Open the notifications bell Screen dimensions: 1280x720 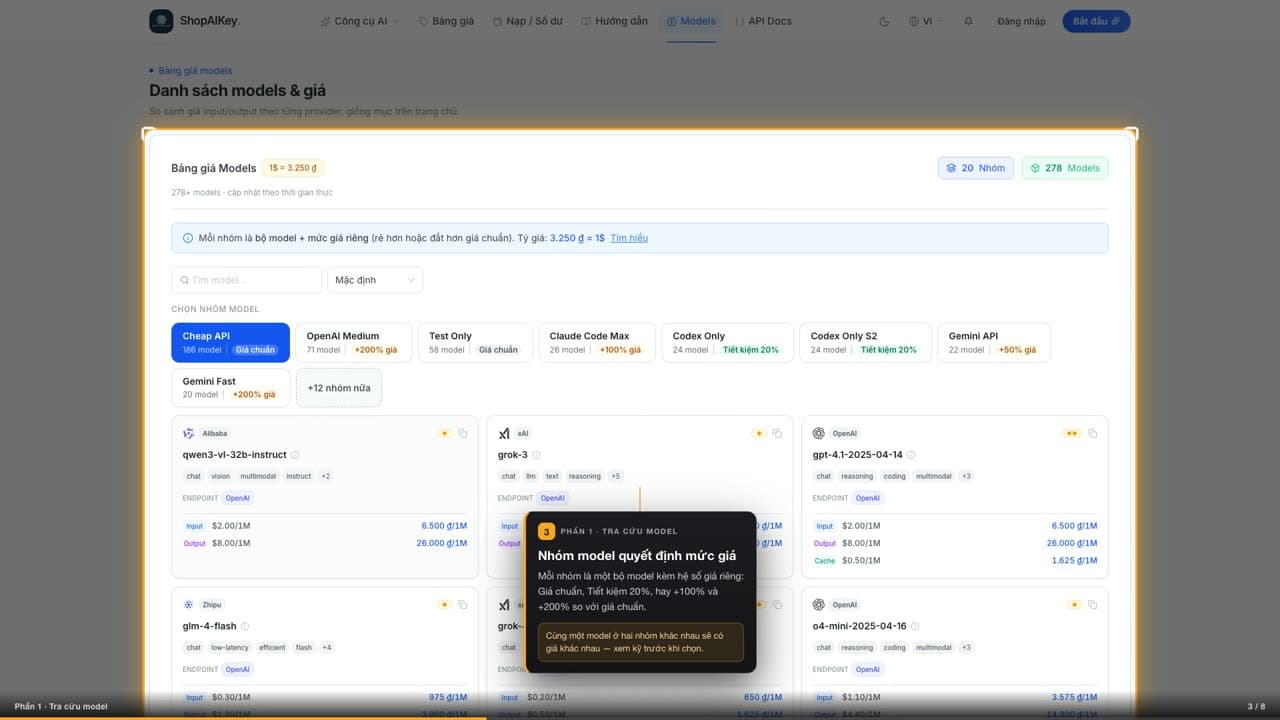point(968,21)
